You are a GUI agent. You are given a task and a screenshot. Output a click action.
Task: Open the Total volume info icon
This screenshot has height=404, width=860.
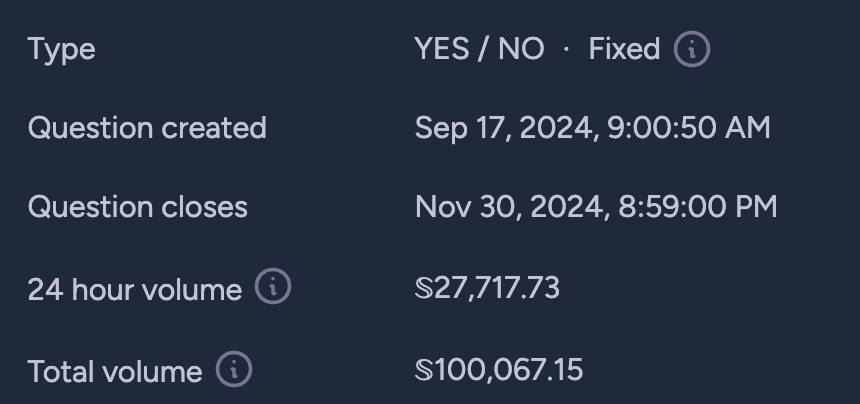(x=234, y=369)
